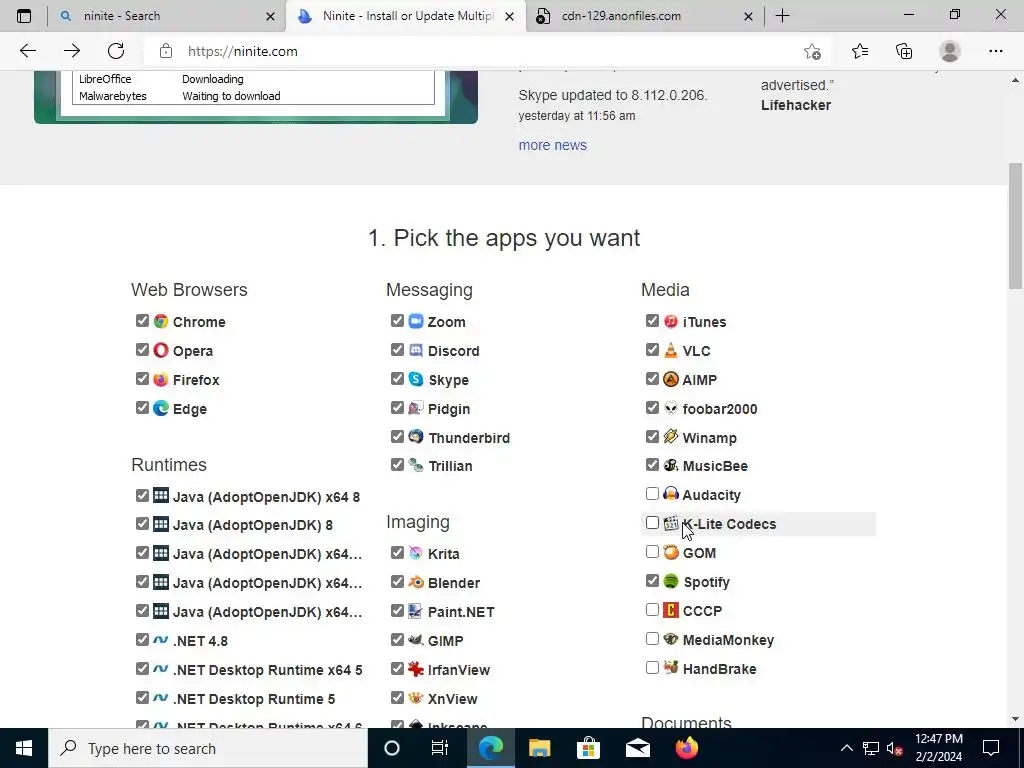Click the Zoom app icon
This screenshot has height=768, width=1024.
(x=416, y=321)
